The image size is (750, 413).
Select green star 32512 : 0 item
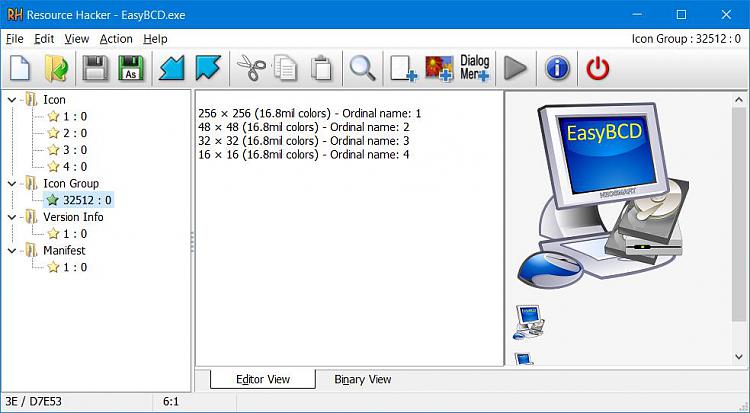tap(79, 200)
